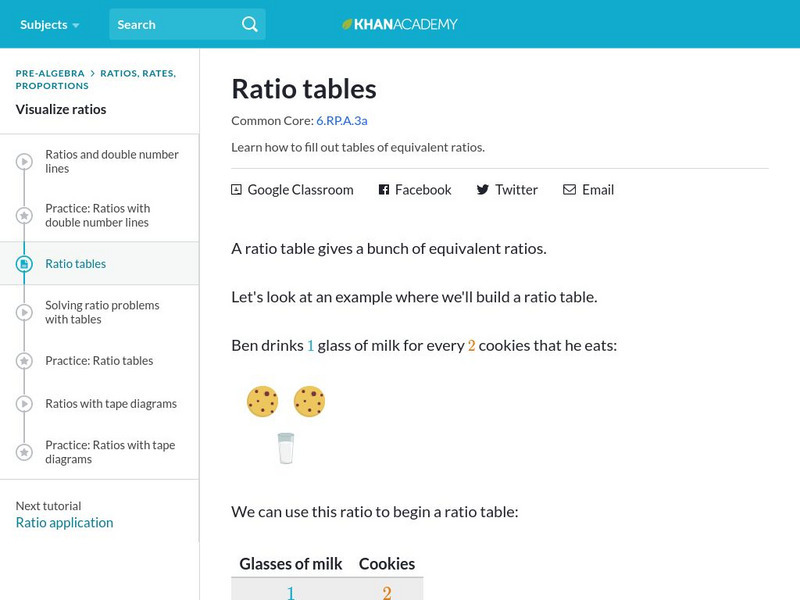Click the Twitter bird icon
The height and width of the screenshot is (600, 800).
click(483, 189)
